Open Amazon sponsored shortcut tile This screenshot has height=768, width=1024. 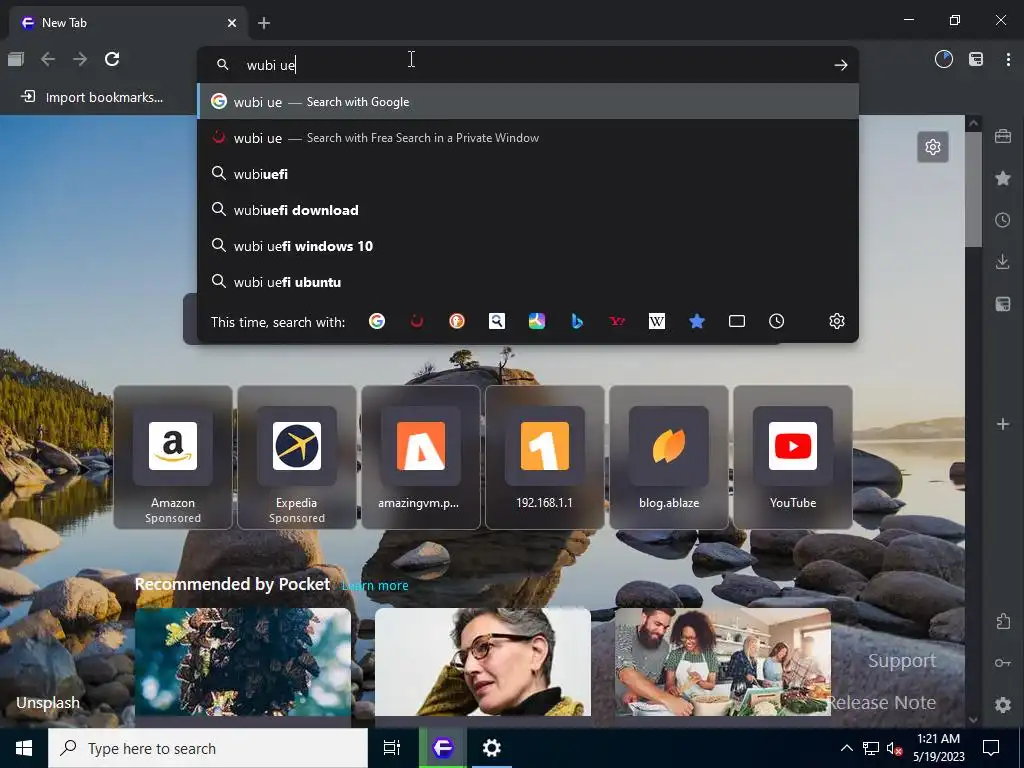[x=173, y=457]
